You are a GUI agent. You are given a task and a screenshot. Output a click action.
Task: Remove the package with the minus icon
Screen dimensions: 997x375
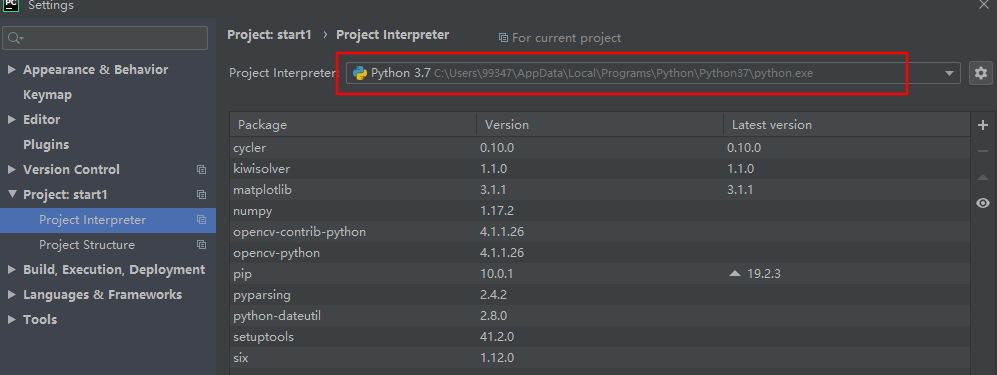[982, 151]
